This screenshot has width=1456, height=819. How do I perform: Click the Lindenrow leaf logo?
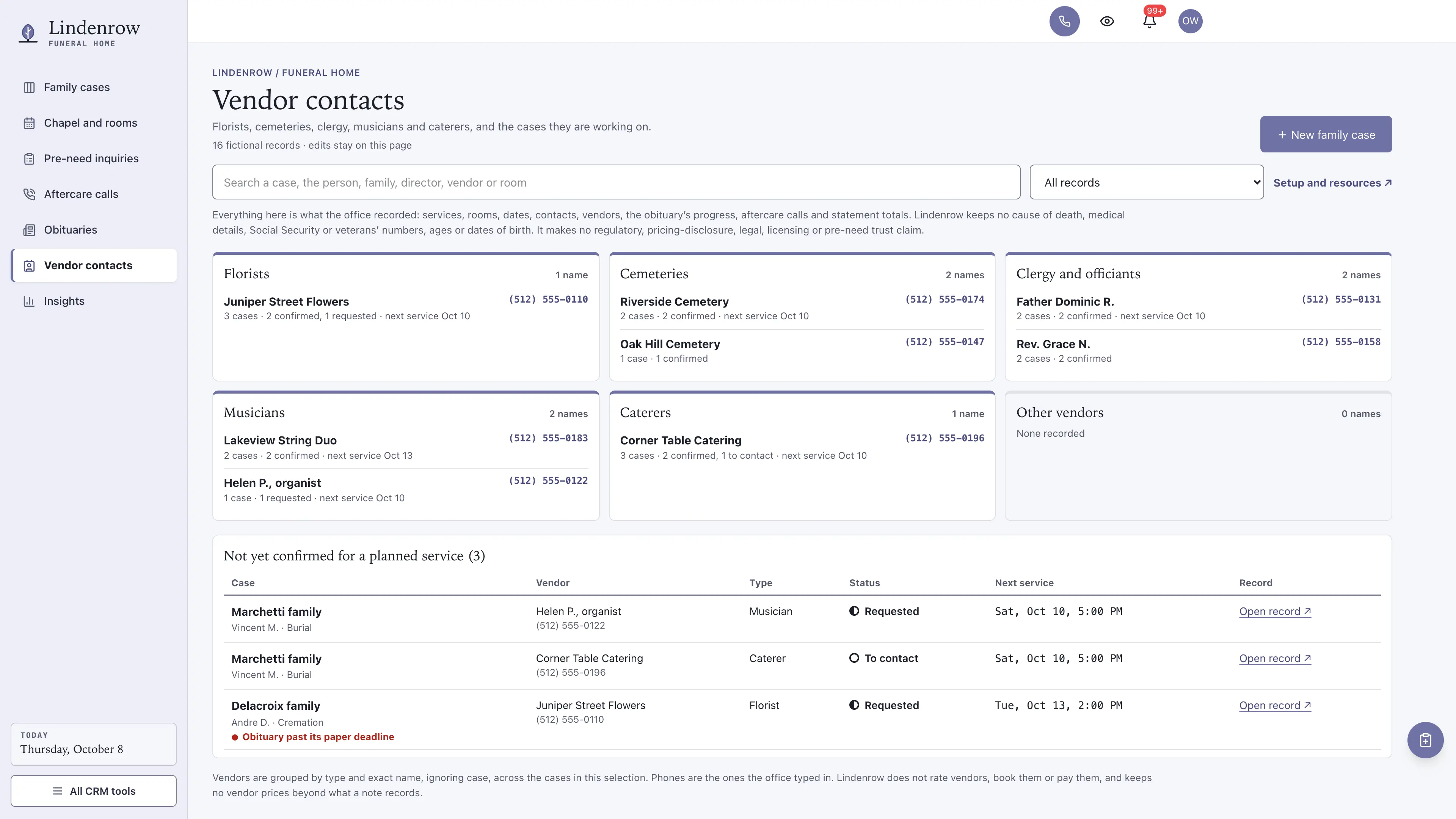[28, 33]
